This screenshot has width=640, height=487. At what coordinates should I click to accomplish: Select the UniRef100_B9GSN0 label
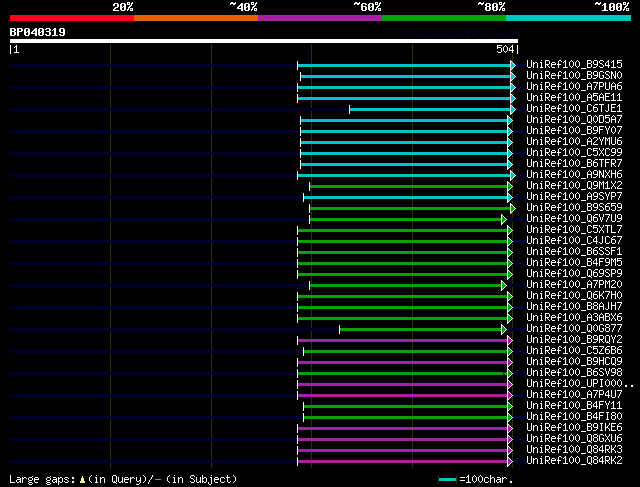pos(574,75)
